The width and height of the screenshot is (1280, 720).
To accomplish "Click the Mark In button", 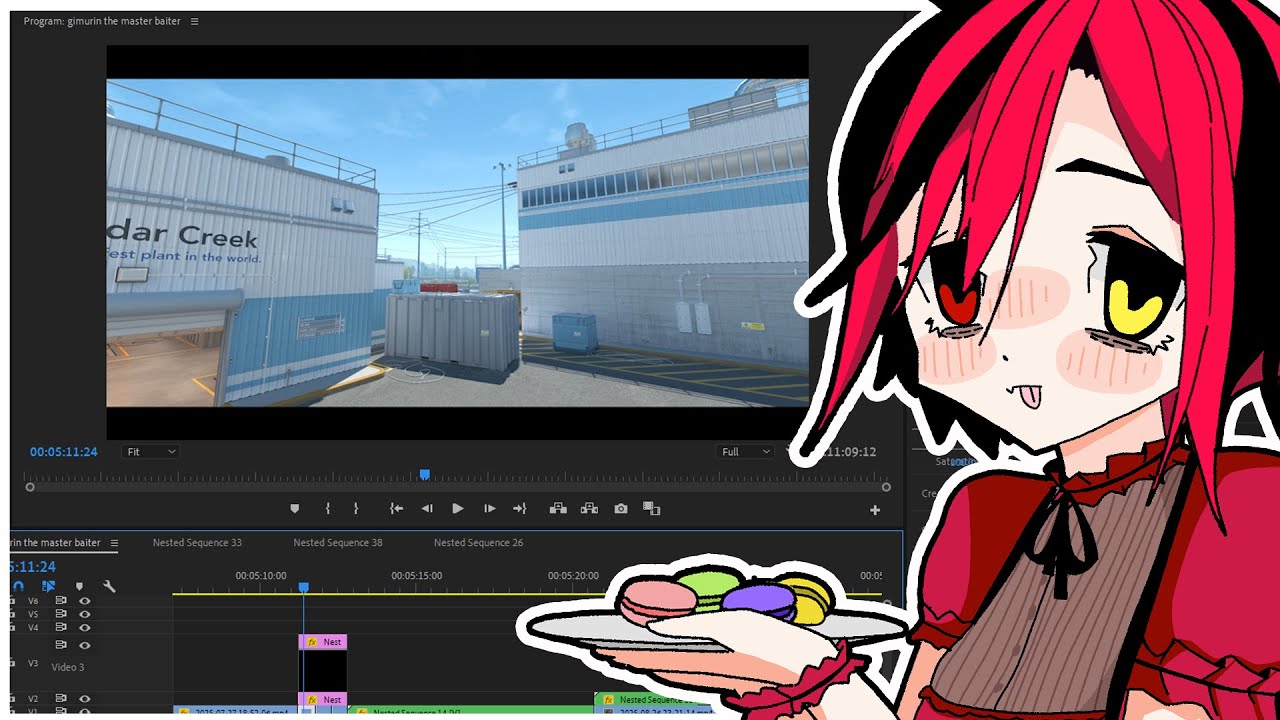I will [328, 509].
